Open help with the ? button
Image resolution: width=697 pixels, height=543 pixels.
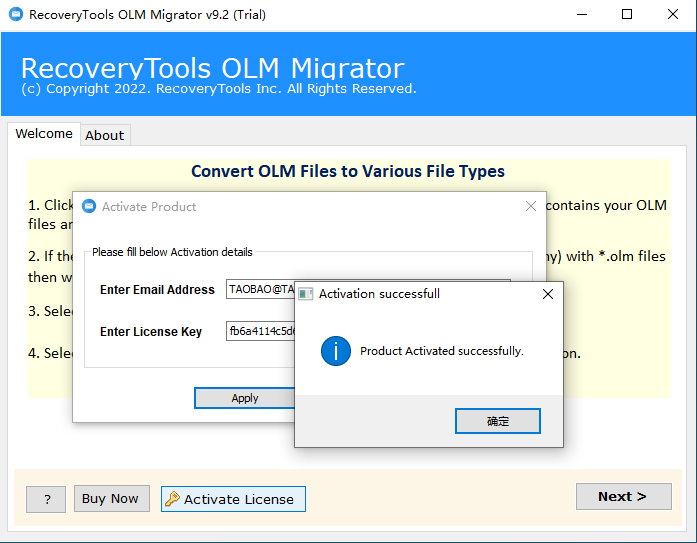tap(46, 499)
